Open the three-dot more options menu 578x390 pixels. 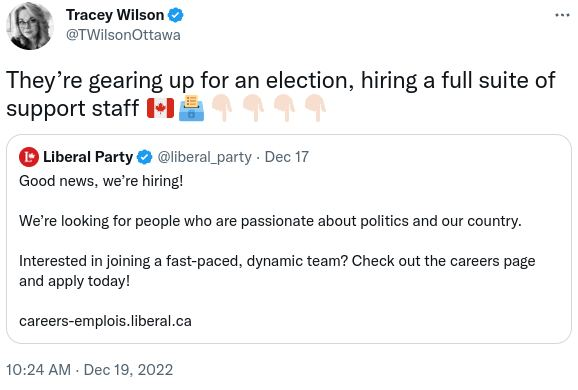pyautogui.click(x=562, y=15)
